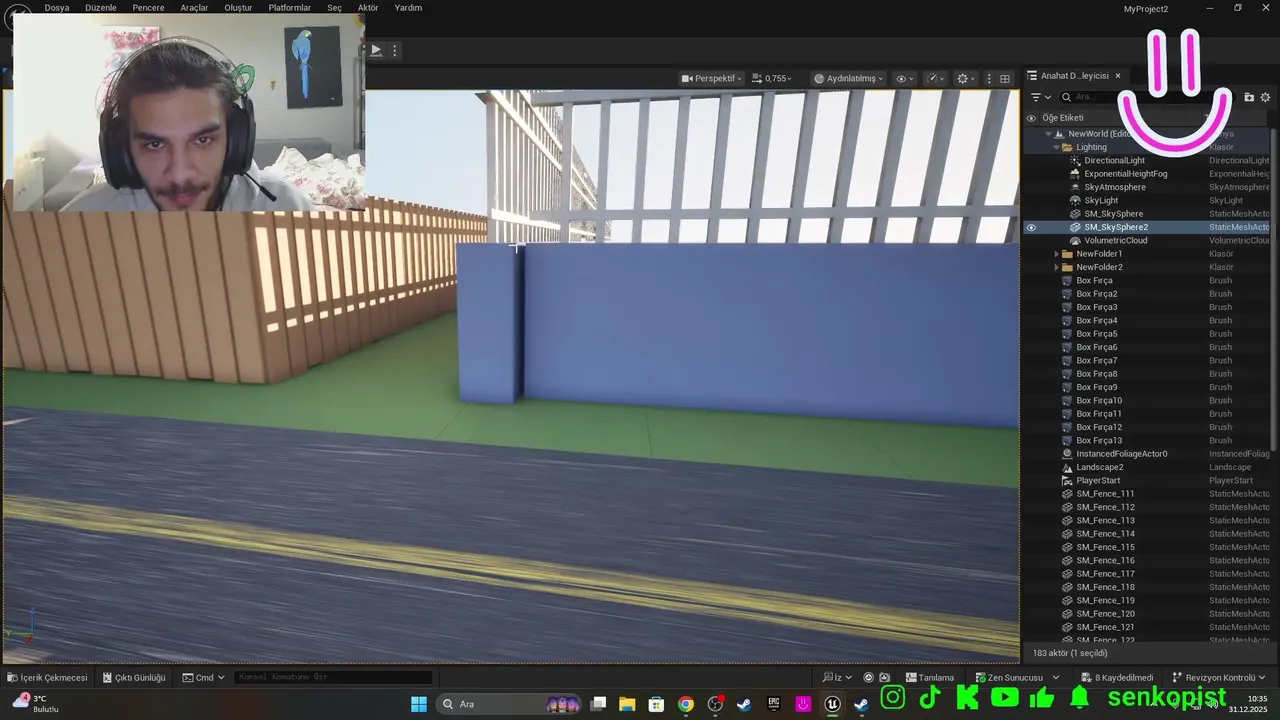Click the Tanılama button in status bar
This screenshot has width=1280, height=720.
coord(929,677)
